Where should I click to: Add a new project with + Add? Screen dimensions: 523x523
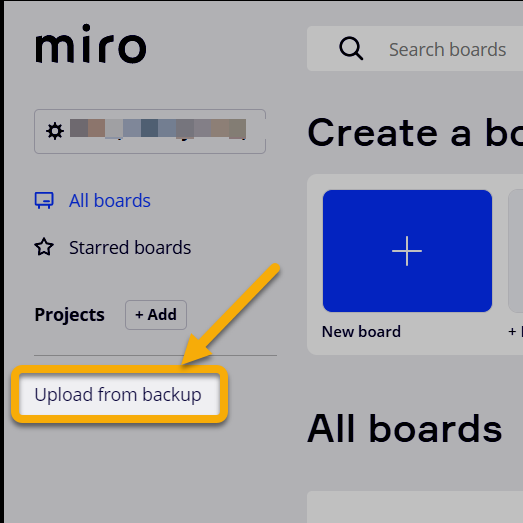click(x=156, y=315)
